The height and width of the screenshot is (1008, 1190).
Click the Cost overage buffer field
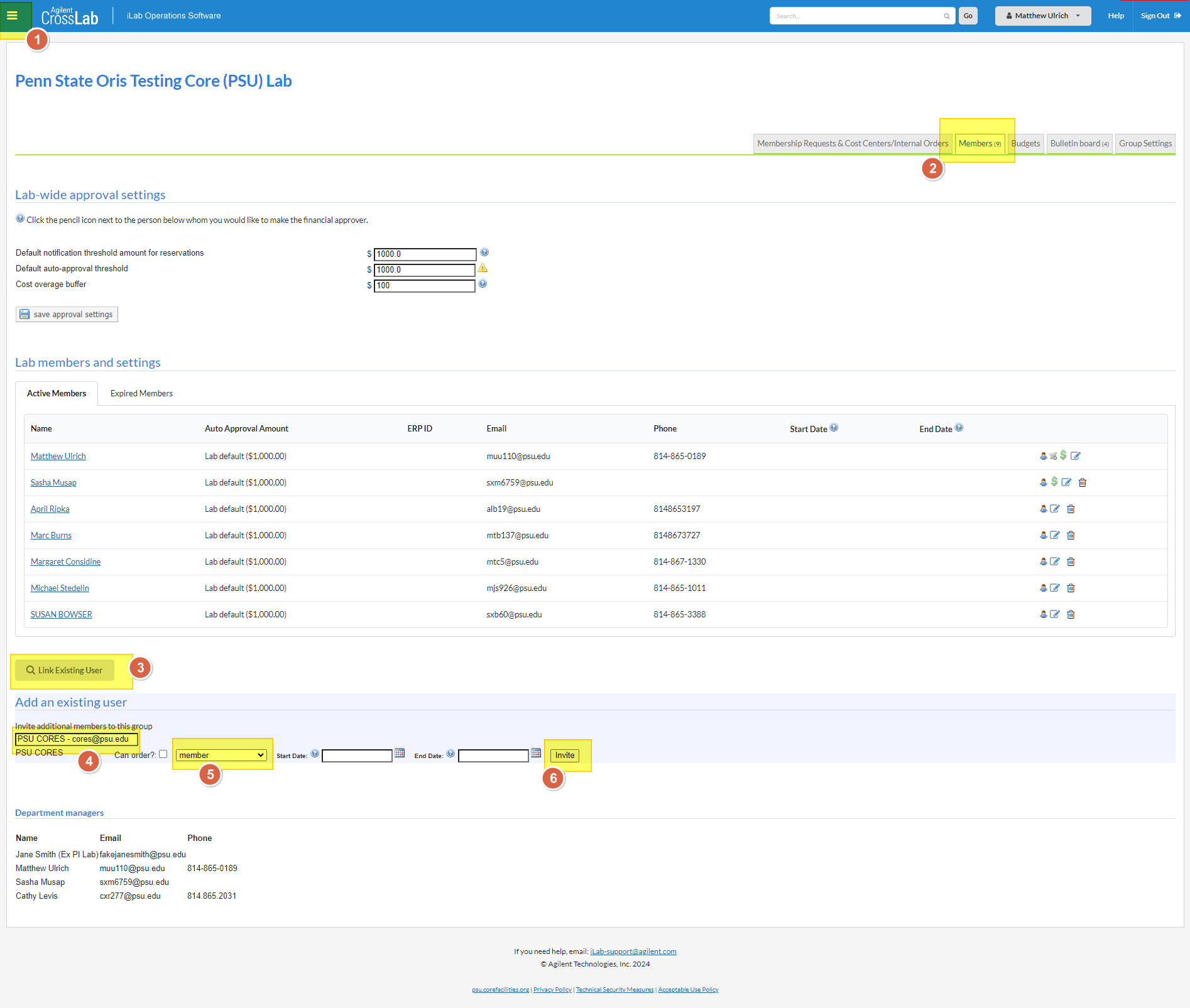425,286
